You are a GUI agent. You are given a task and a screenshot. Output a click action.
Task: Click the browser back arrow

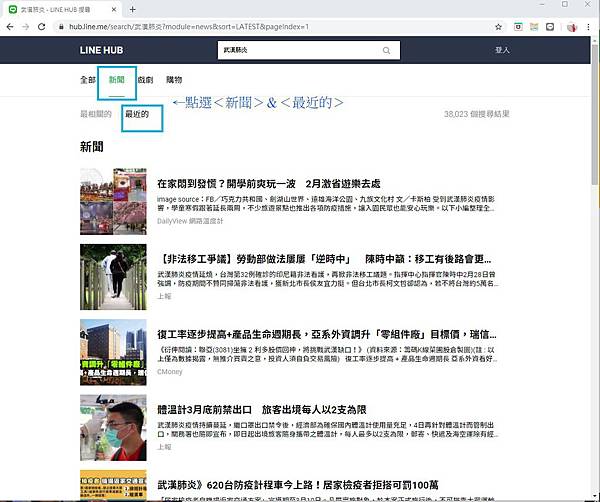pyautogui.click(x=10, y=27)
